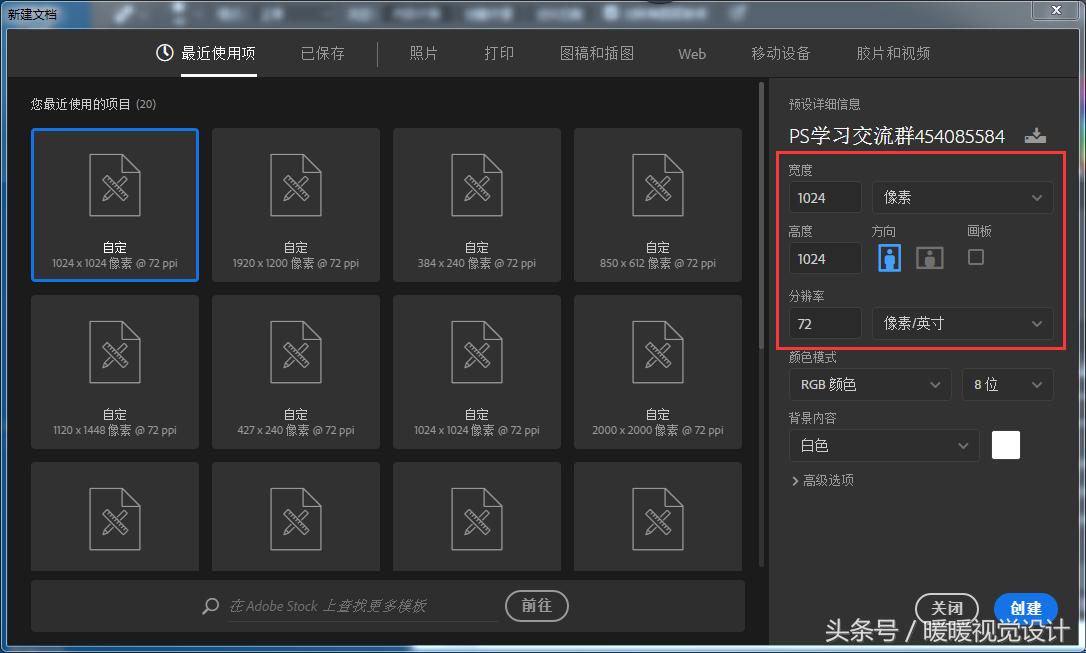
Task: Click the magnifier icon in the Adobe Stock search bar
Action: tap(210, 606)
